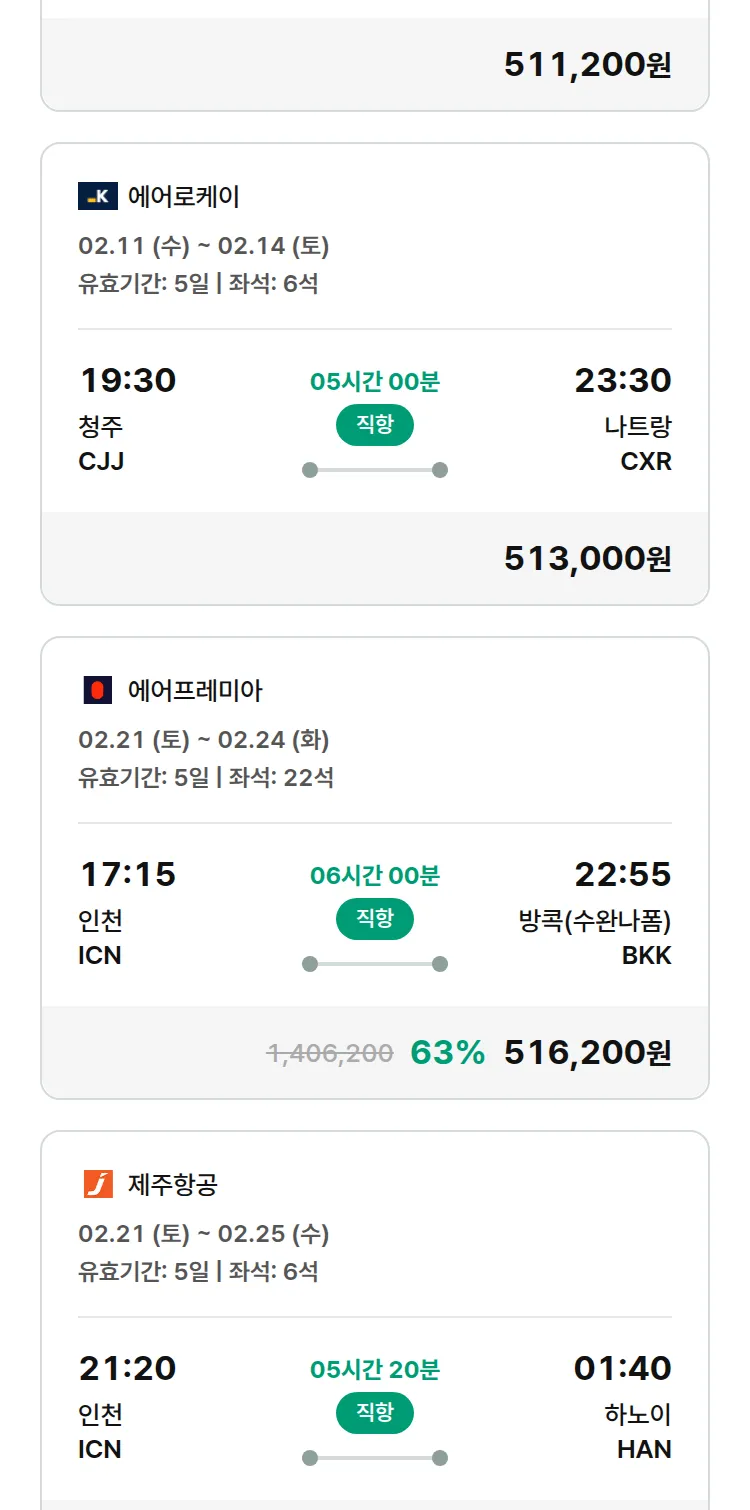Open the 에어프레미아 airline name link
Viewport: 750px width, 1510px height.
click(195, 690)
